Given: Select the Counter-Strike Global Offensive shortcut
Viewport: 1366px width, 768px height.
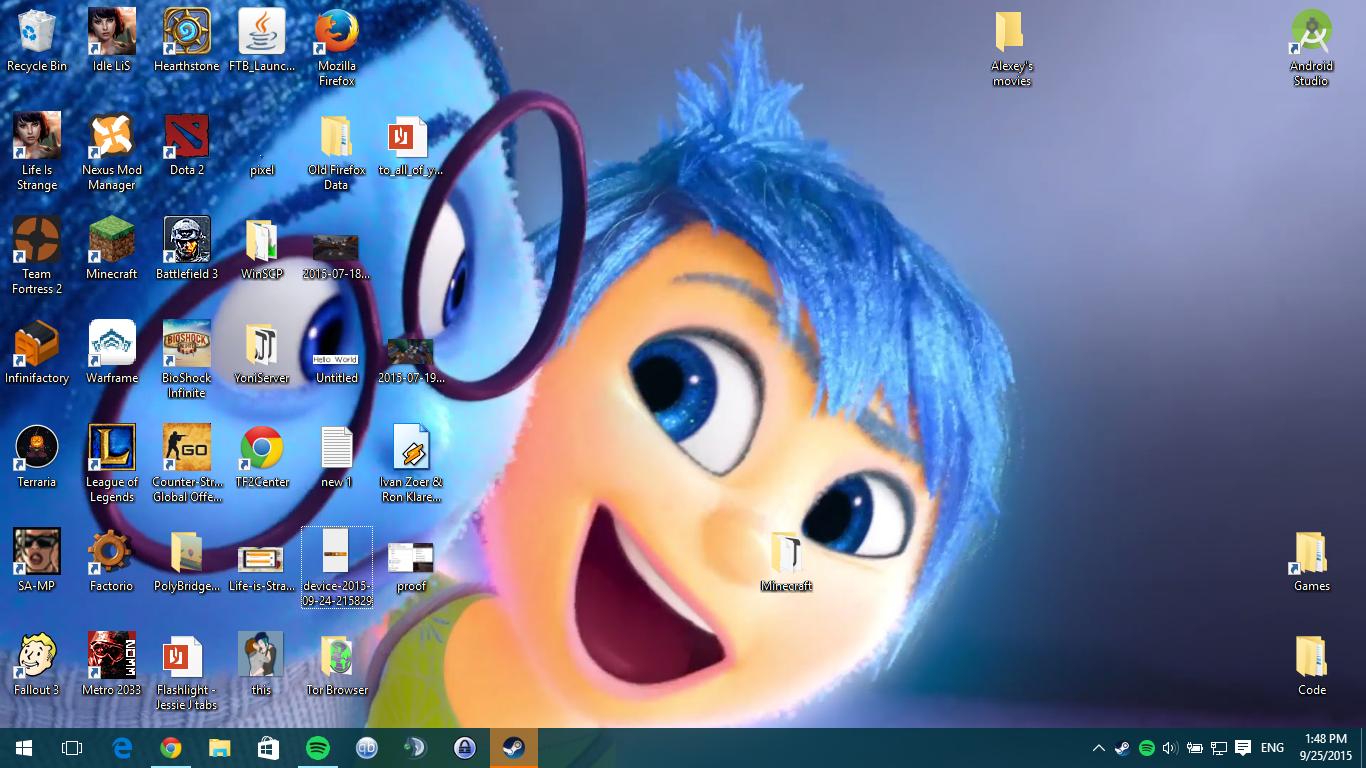Looking at the screenshot, I should coord(186,463).
